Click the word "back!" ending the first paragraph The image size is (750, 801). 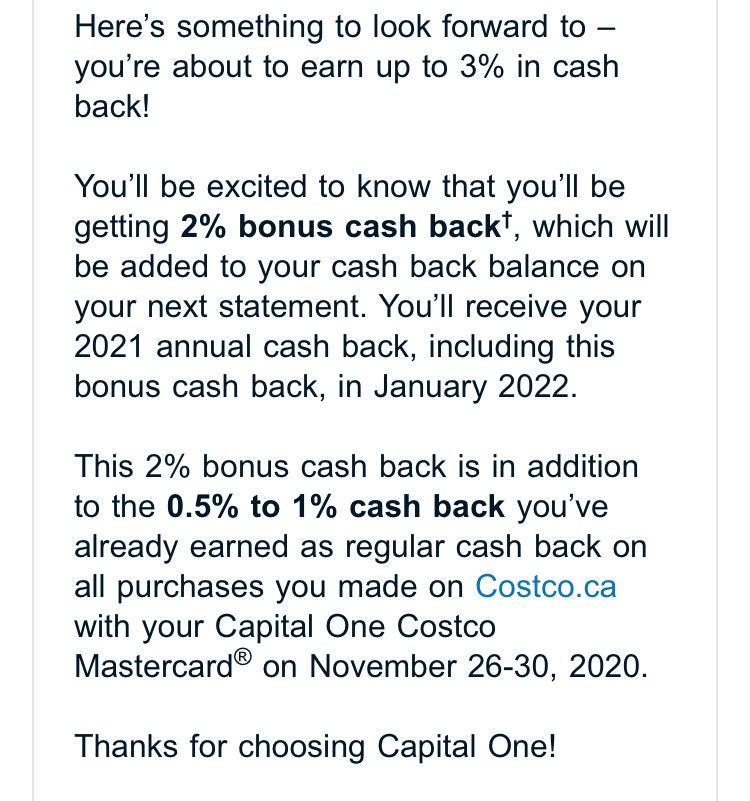click(111, 107)
